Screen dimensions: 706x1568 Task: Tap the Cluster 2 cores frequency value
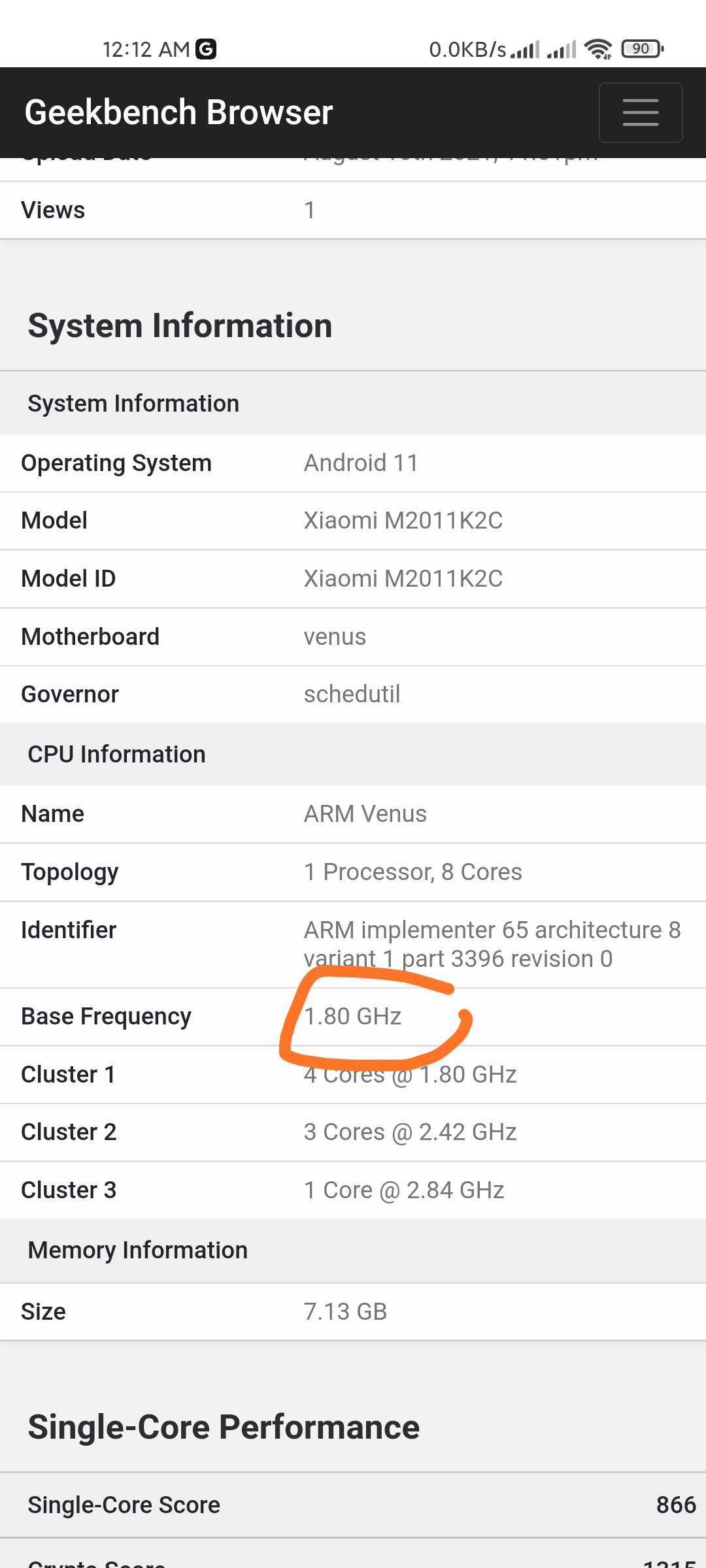(410, 1132)
